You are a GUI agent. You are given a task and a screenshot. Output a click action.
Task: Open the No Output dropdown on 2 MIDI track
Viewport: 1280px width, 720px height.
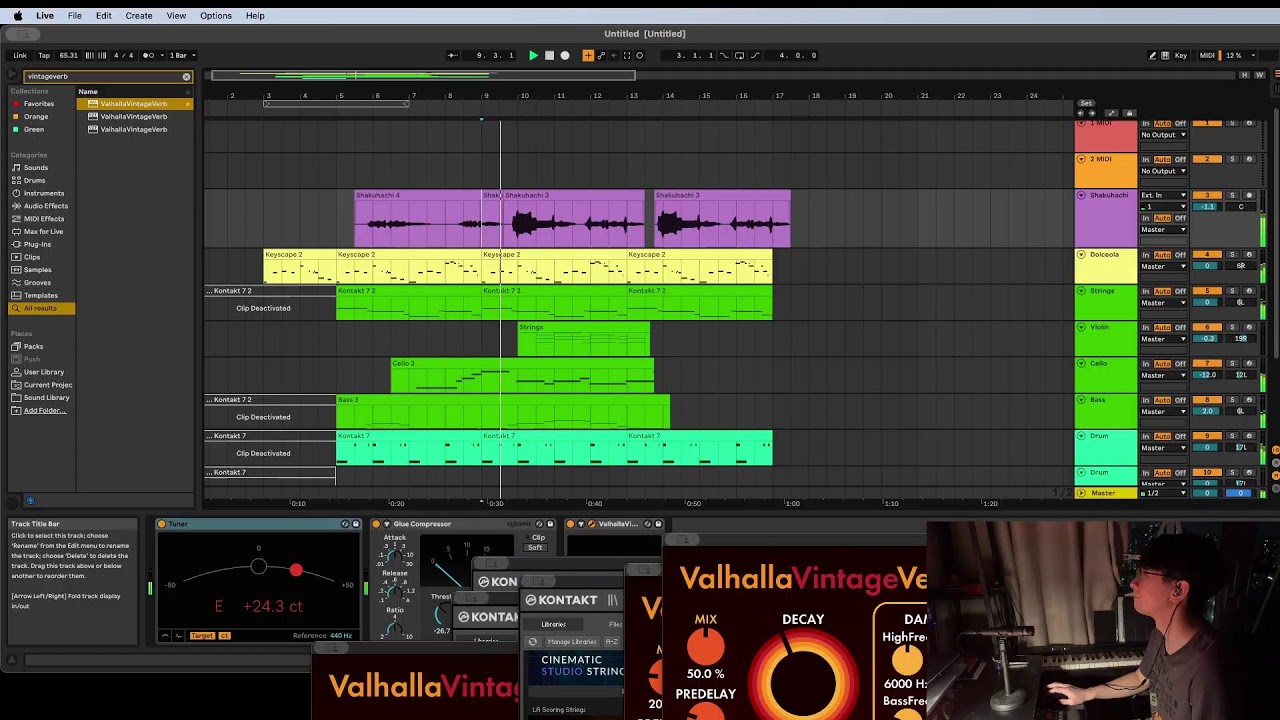1164,171
